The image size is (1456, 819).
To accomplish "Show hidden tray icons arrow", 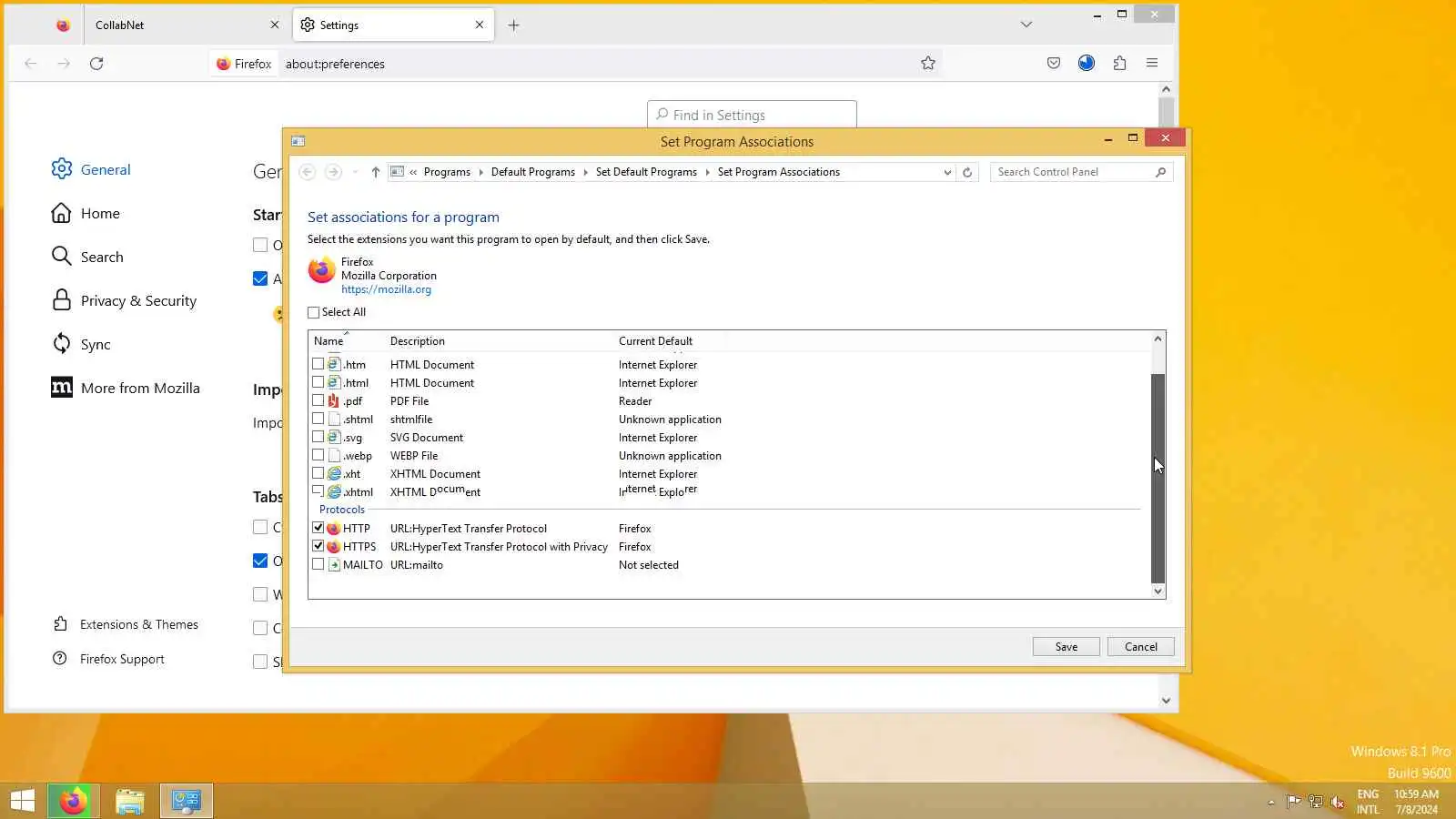I will coord(1271,803).
